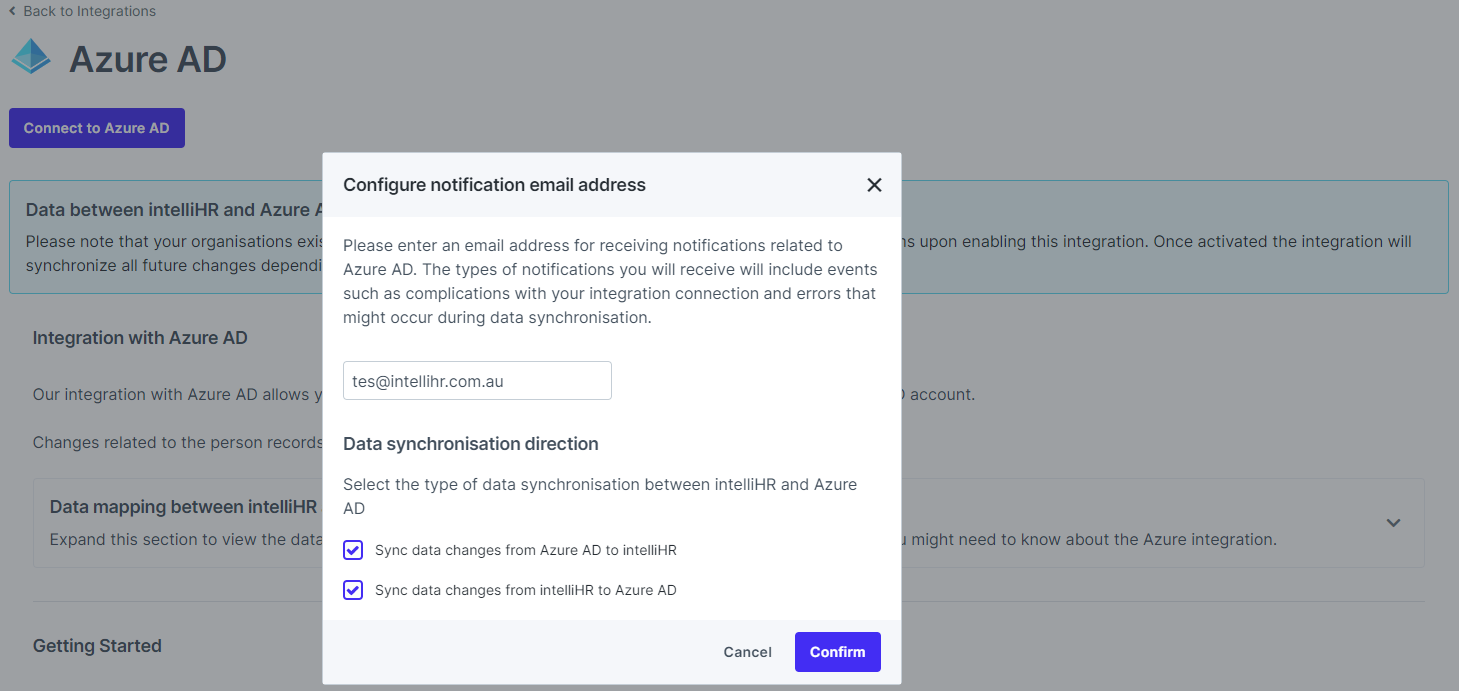Focus the notification email address field

[477, 381]
